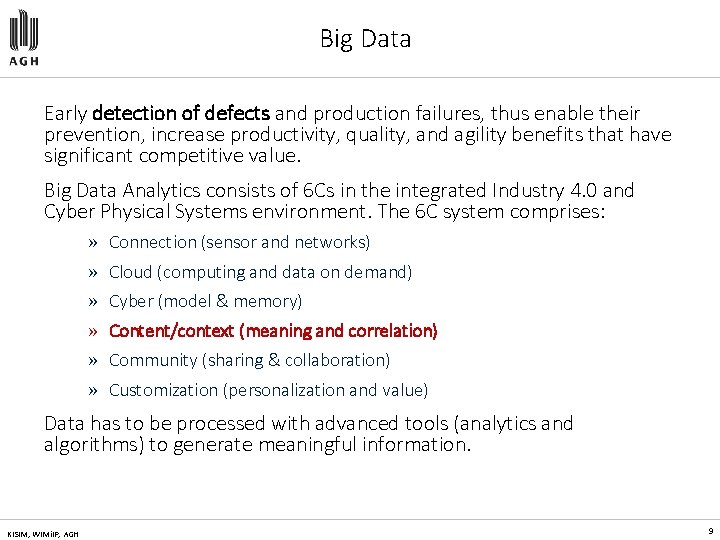The width and height of the screenshot is (720, 540).
Task: Click the 'Cloud (computing and data on demand)' bullet
Action: (x=260, y=272)
